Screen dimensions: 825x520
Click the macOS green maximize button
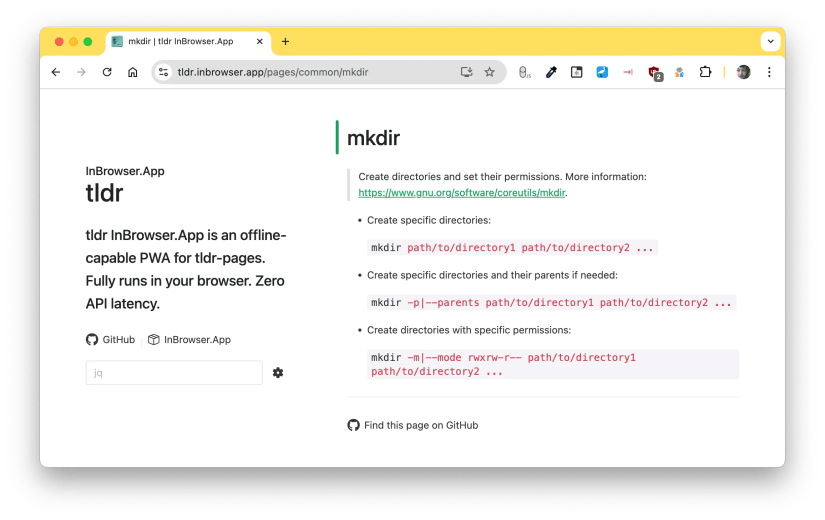click(x=88, y=42)
